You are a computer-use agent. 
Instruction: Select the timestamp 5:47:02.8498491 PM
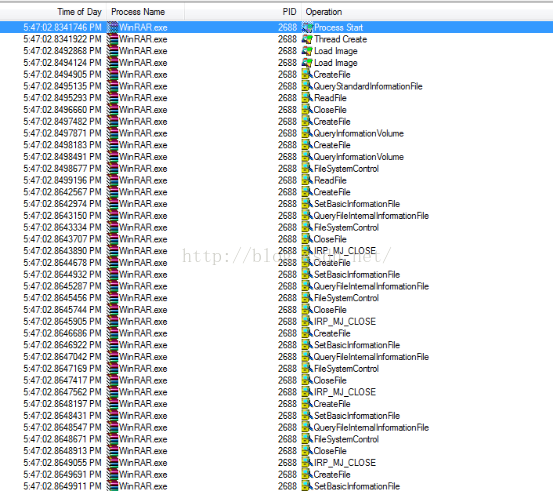[62, 157]
